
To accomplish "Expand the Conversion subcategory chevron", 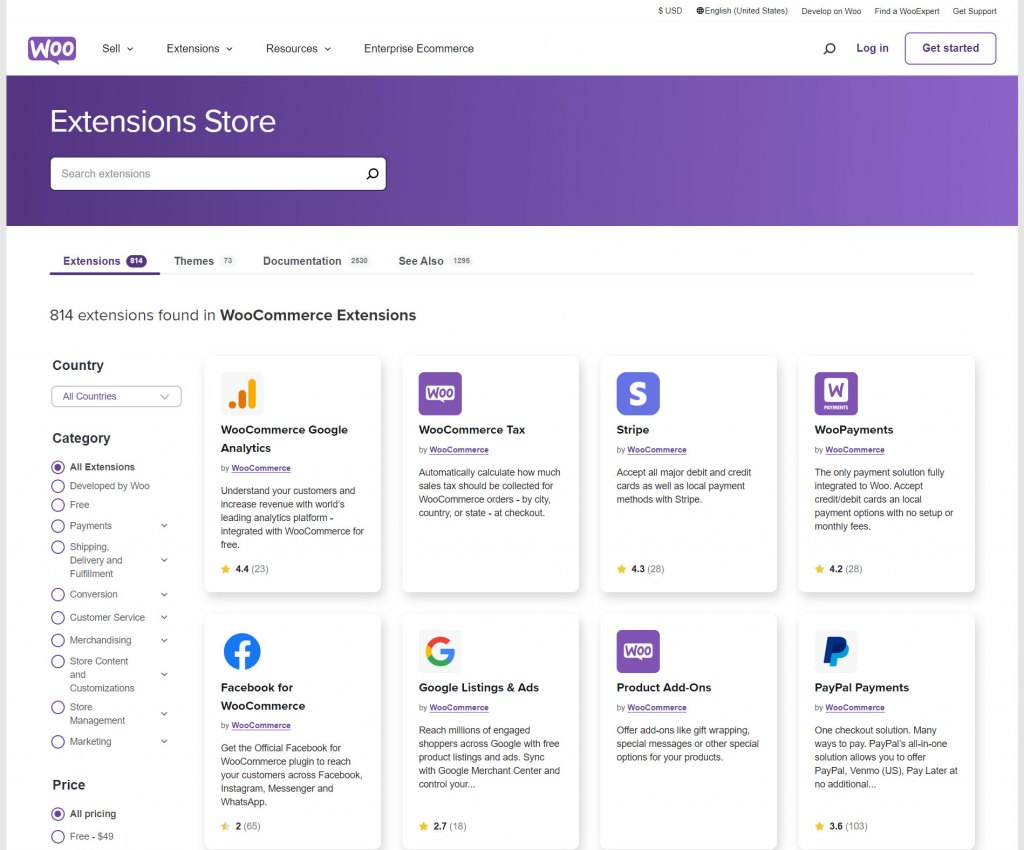I will [x=165, y=595].
